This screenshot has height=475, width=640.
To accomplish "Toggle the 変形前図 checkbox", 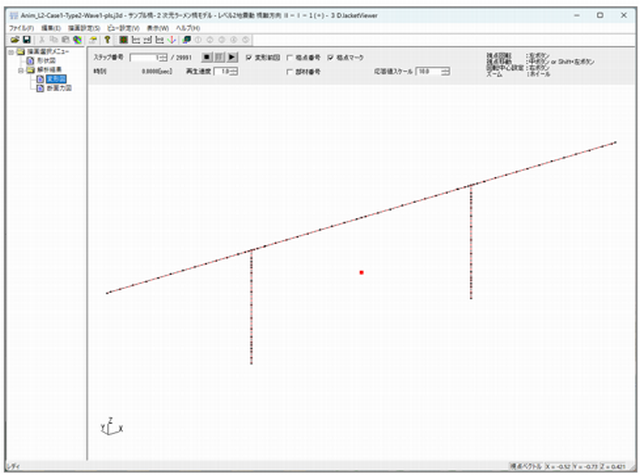I will (249, 58).
